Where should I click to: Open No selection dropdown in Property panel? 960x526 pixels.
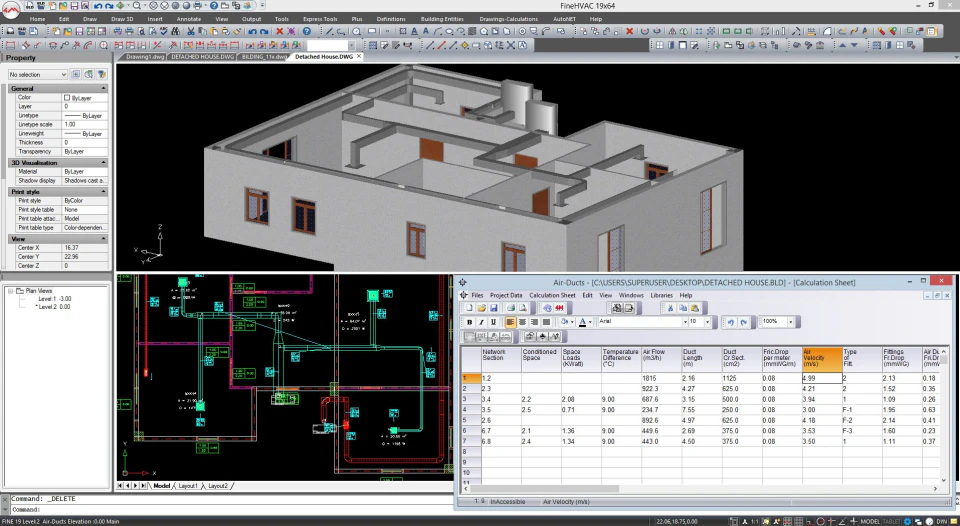(x=37, y=74)
